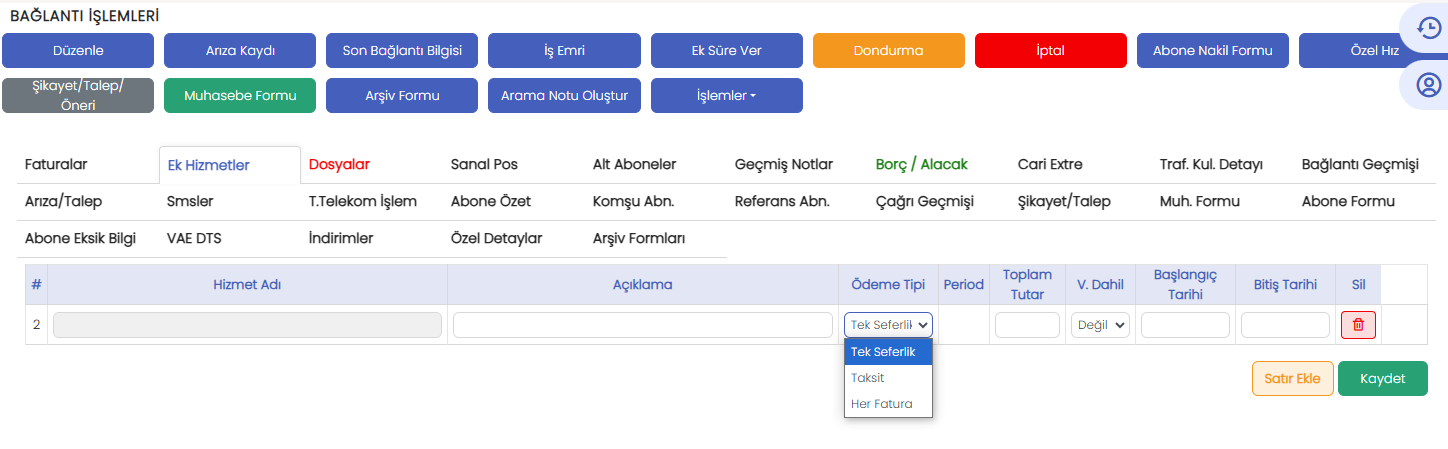Viewport: 1448px width, 449px height.
Task: Open the Muhasebe Formu button
Action: pyautogui.click(x=240, y=96)
